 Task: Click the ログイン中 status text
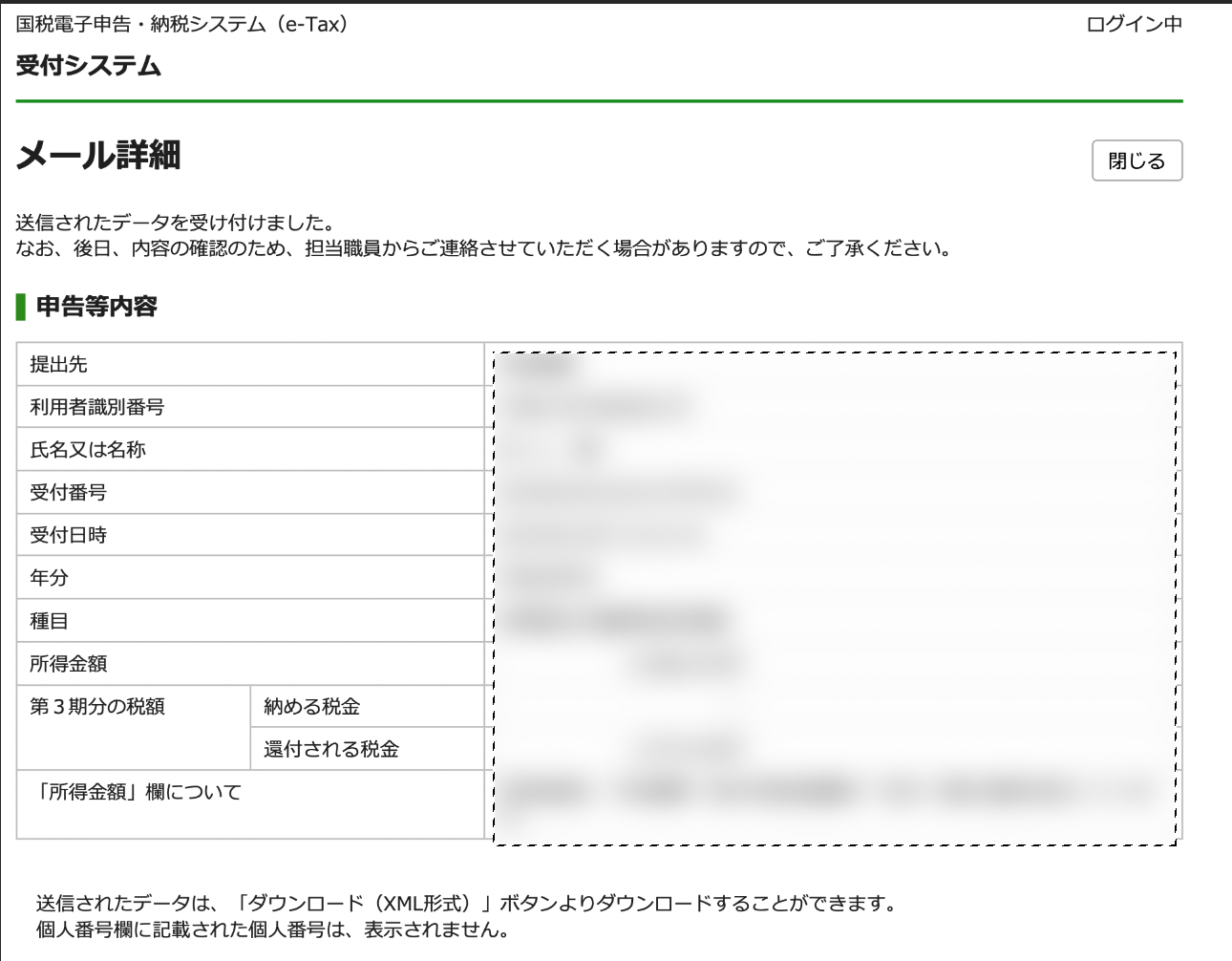(x=1135, y=25)
